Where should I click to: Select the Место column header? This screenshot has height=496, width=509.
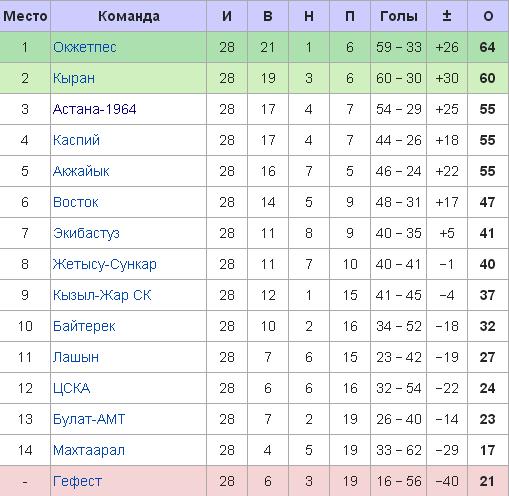coord(25,16)
